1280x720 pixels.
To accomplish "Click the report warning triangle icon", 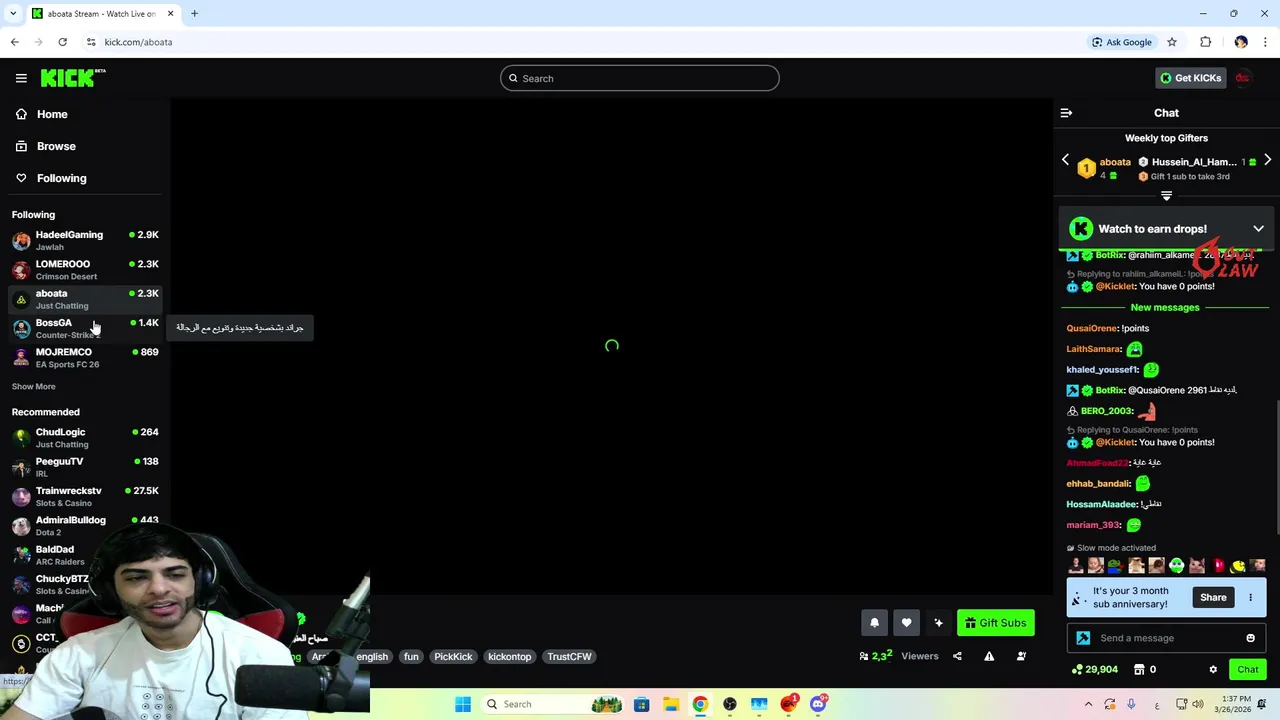I will pyautogui.click(x=989, y=656).
